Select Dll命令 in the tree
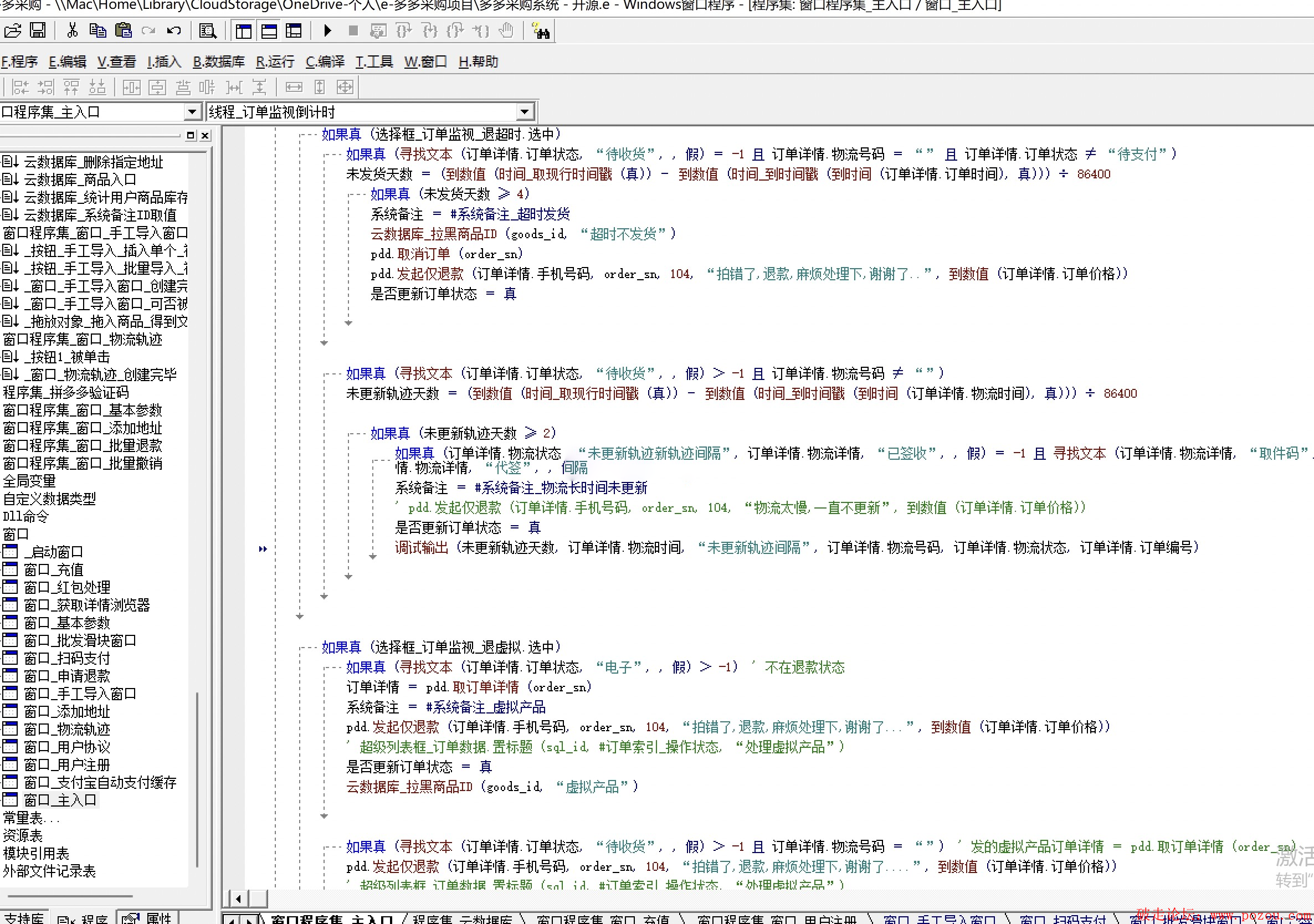The height and width of the screenshot is (924, 1314). tap(25, 517)
